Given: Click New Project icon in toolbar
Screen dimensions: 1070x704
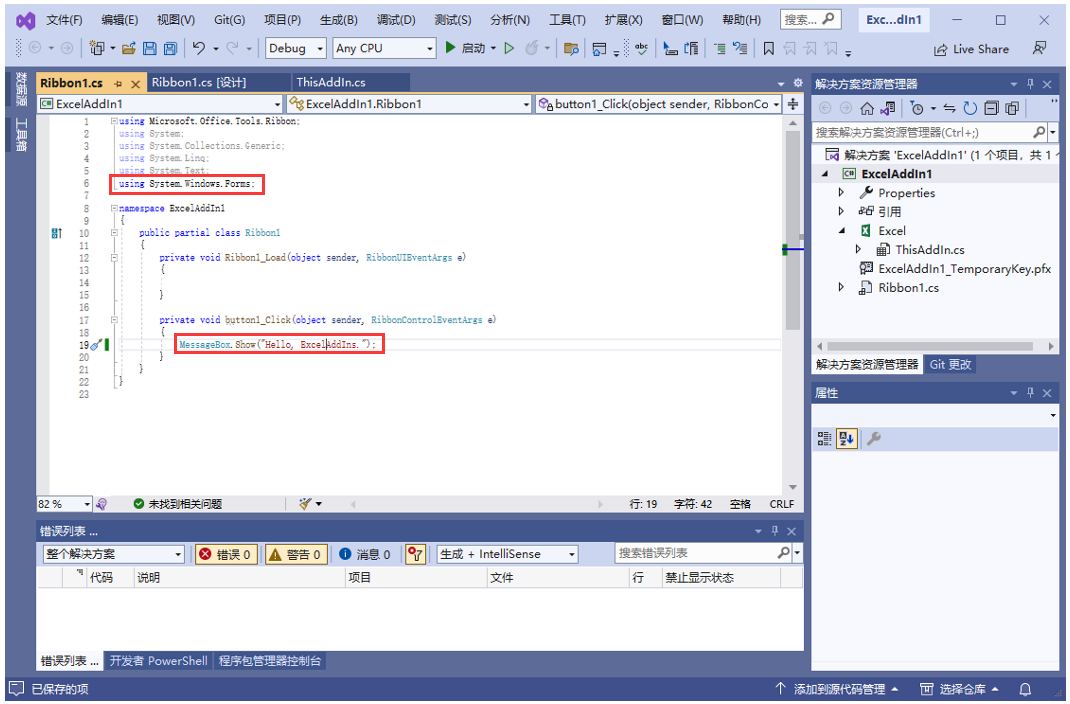Looking at the screenshot, I should click(97, 48).
